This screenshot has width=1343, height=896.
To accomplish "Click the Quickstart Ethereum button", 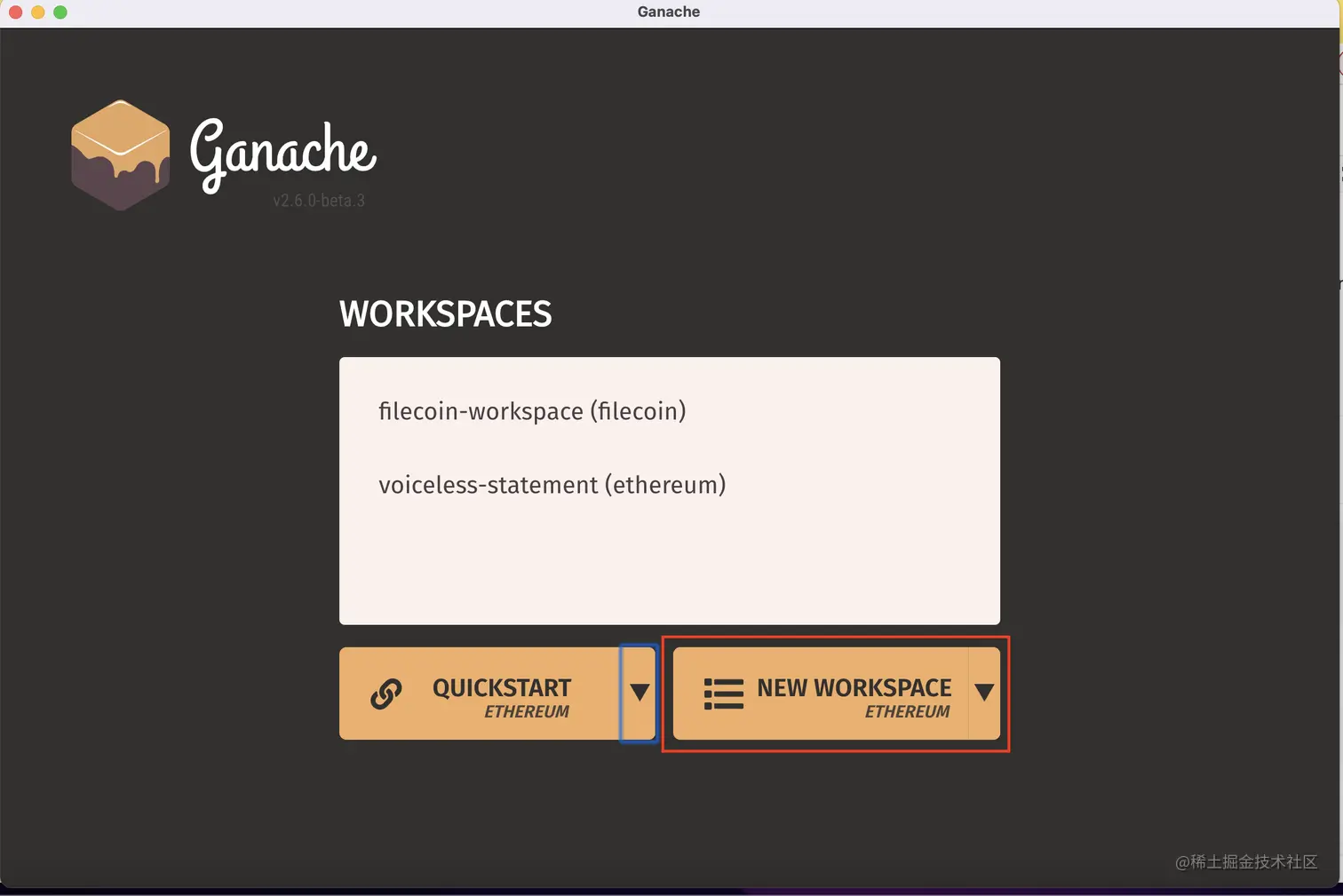I will (x=480, y=694).
